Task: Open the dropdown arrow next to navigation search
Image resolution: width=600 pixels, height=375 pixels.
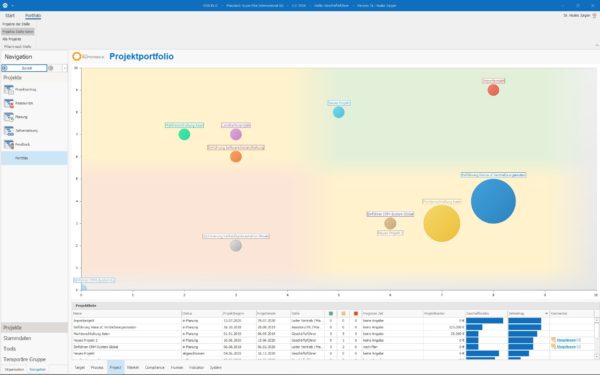Action: pos(65,68)
